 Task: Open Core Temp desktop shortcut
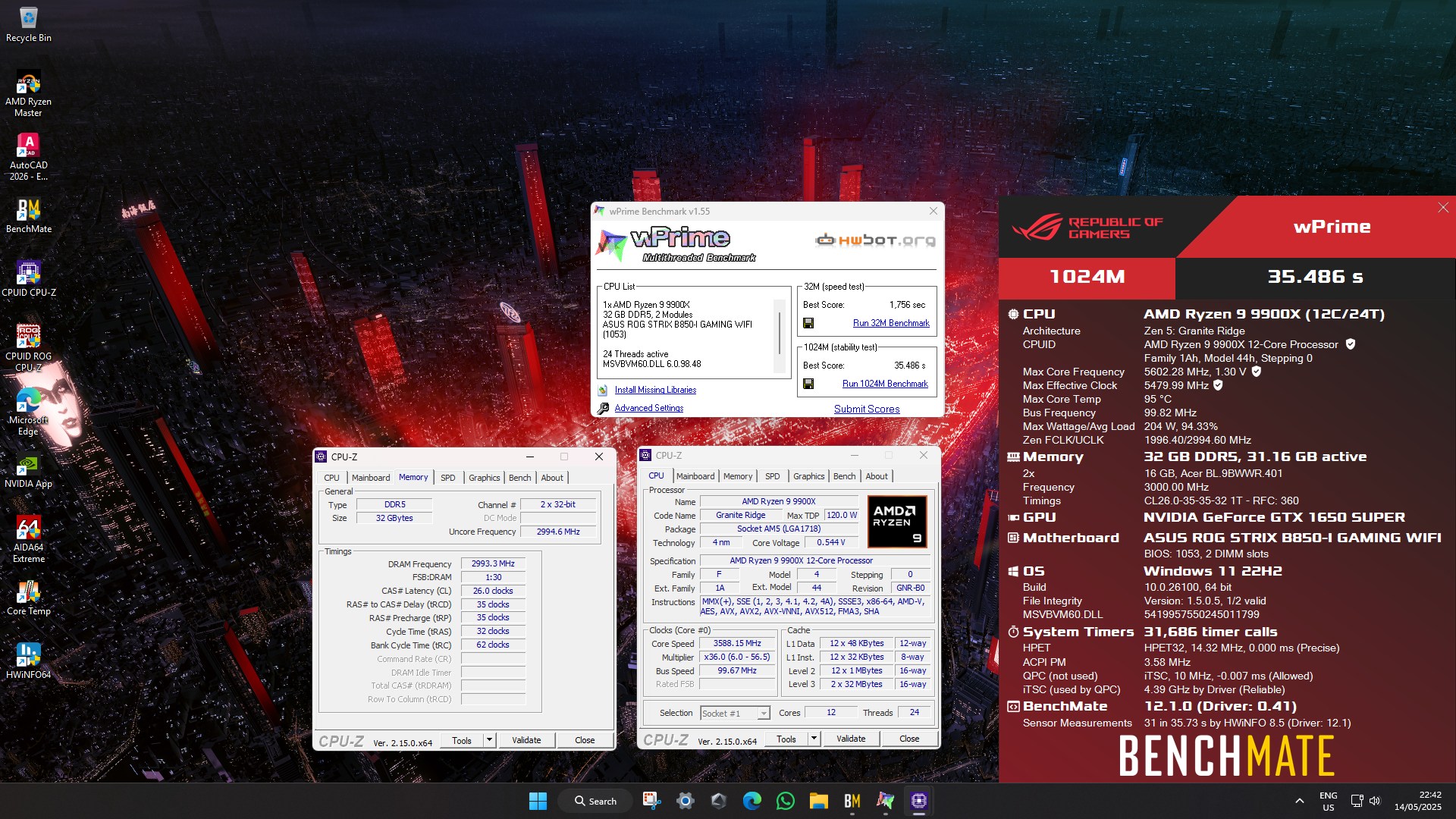point(28,598)
